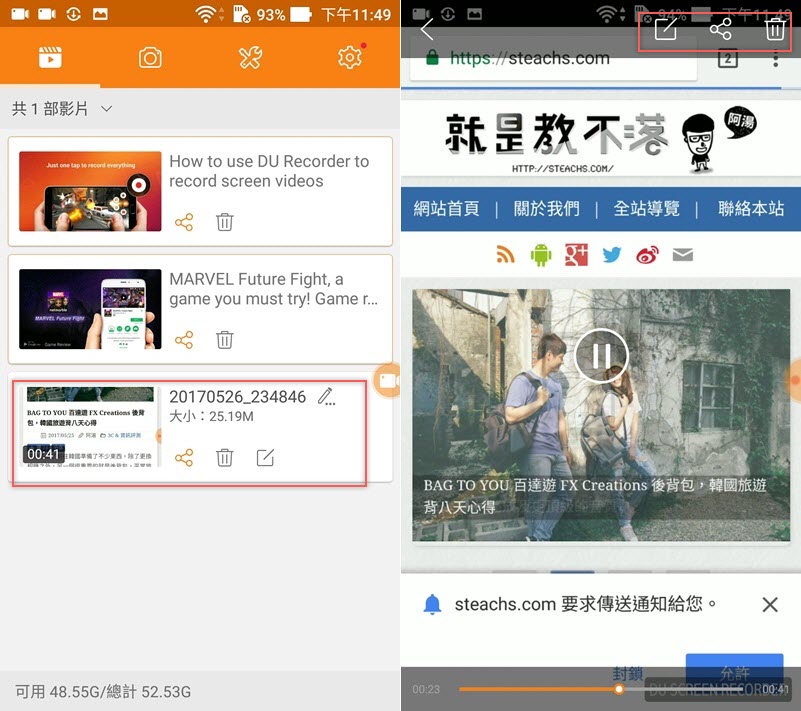
Task: Click the '可用 48.55G/總計 52.53G' storage text
Action: [x=103, y=692]
